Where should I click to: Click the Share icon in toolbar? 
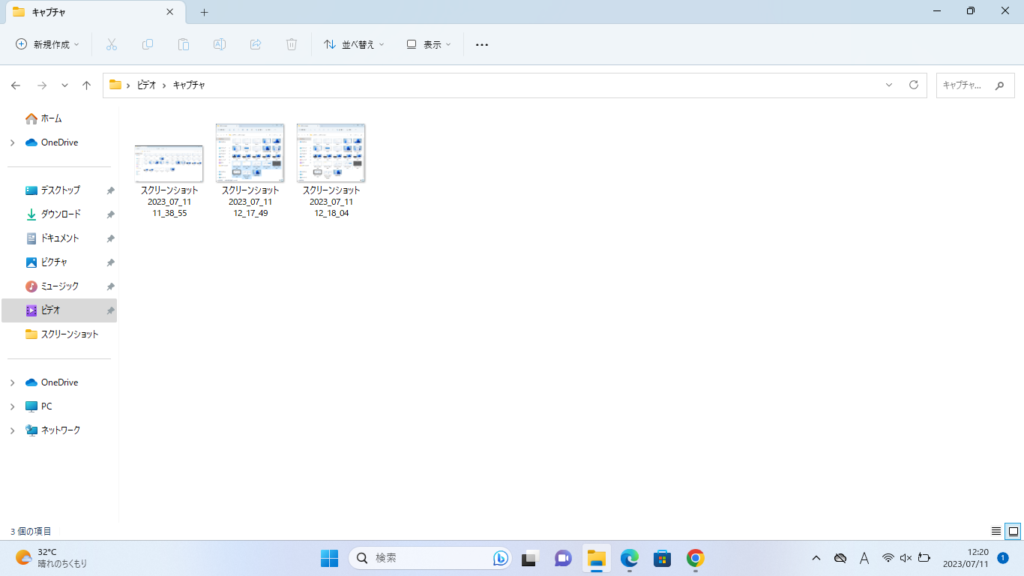coord(255,44)
